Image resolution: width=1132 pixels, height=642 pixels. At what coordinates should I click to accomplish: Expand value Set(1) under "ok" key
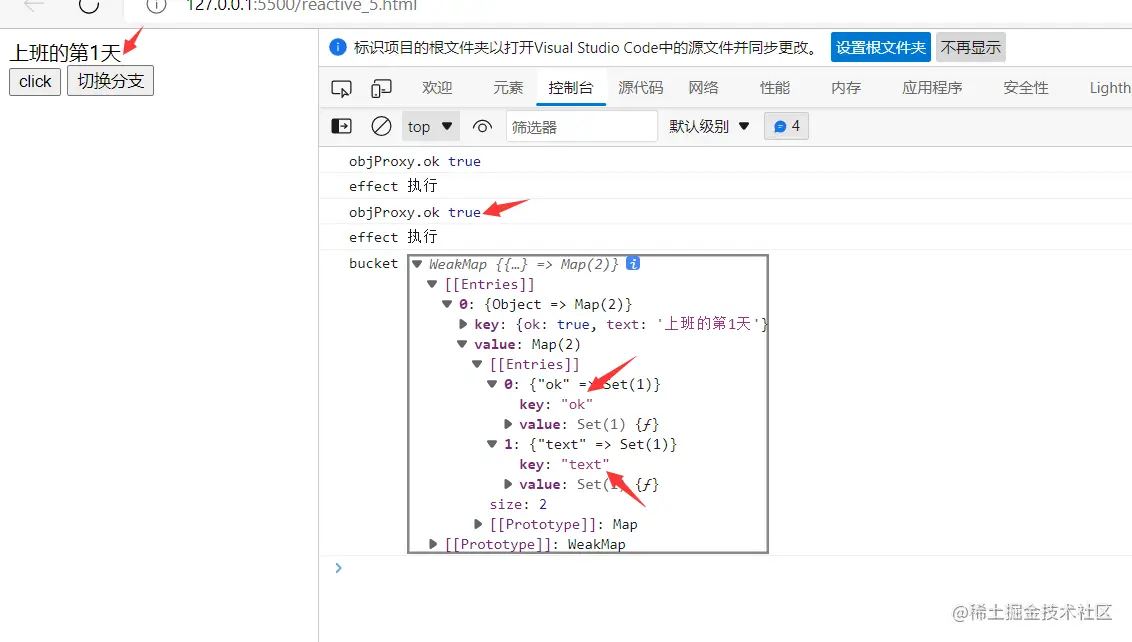coord(508,425)
